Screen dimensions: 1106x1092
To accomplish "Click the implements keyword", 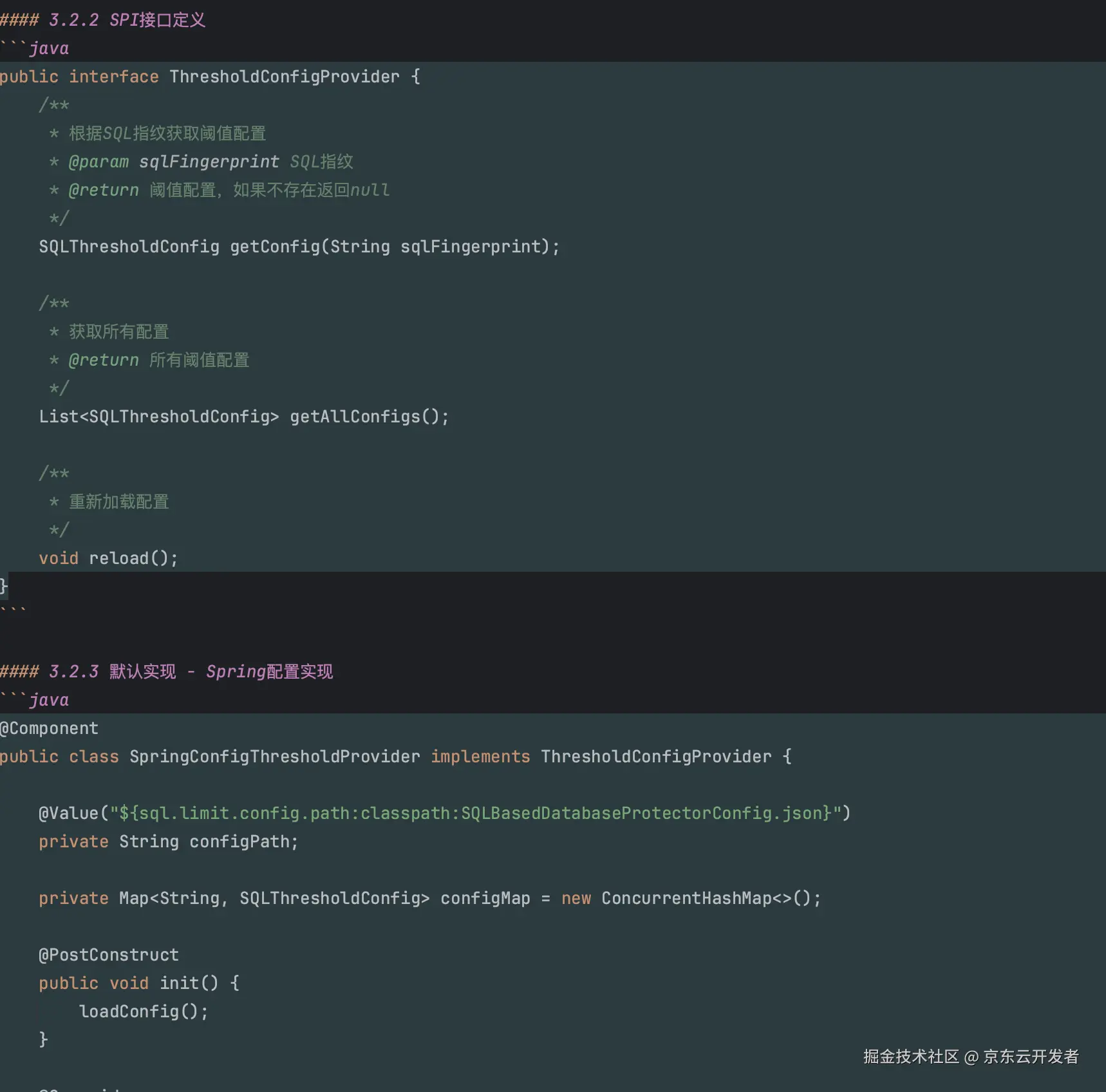I will click(x=480, y=757).
